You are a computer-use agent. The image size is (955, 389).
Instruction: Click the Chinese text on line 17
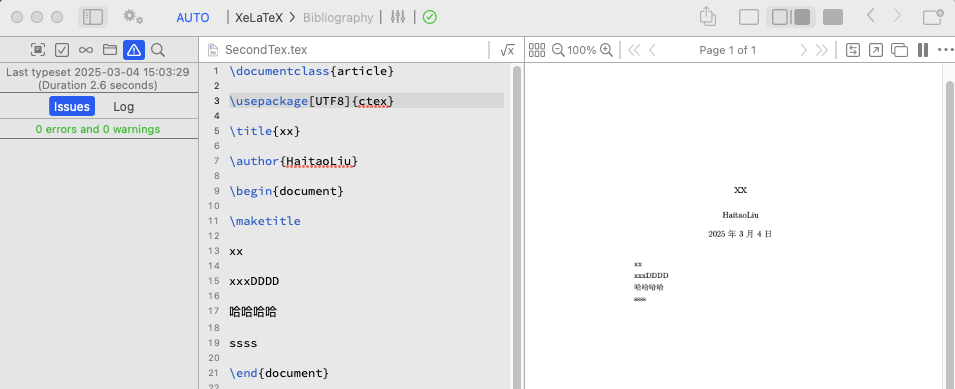click(x=253, y=312)
